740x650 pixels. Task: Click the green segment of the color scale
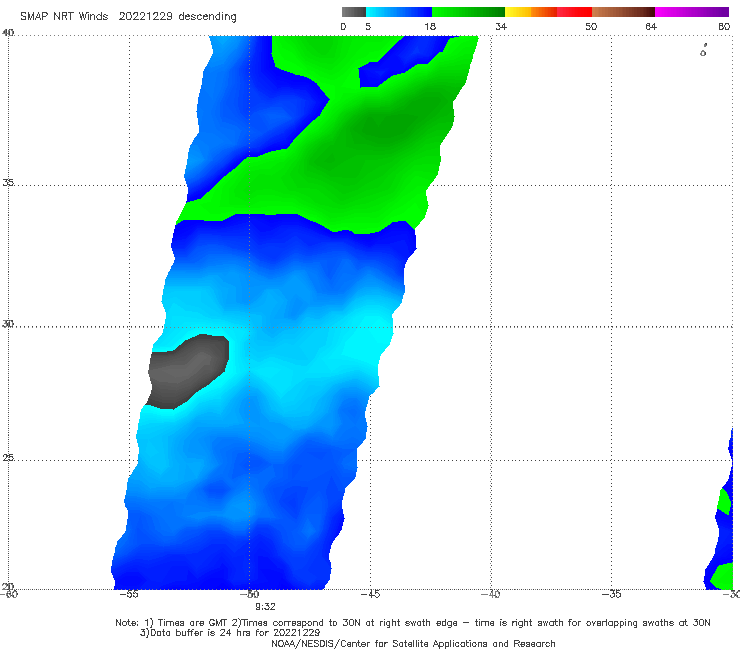pos(468,12)
